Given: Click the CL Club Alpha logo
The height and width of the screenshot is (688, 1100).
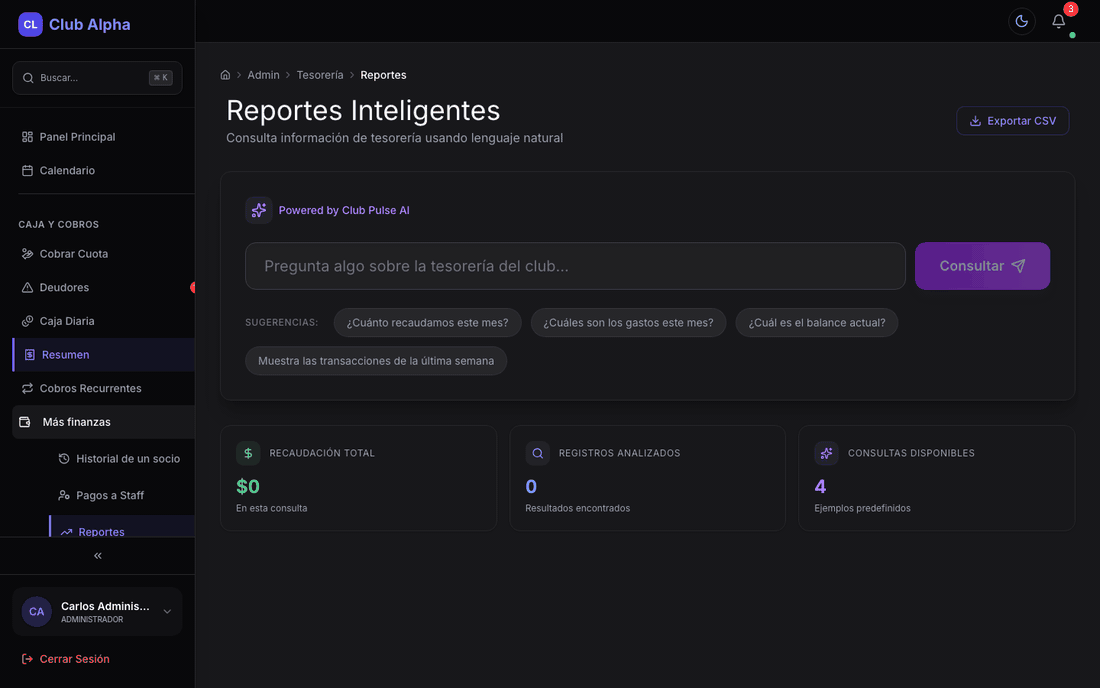Looking at the screenshot, I should click(x=74, y=25).
